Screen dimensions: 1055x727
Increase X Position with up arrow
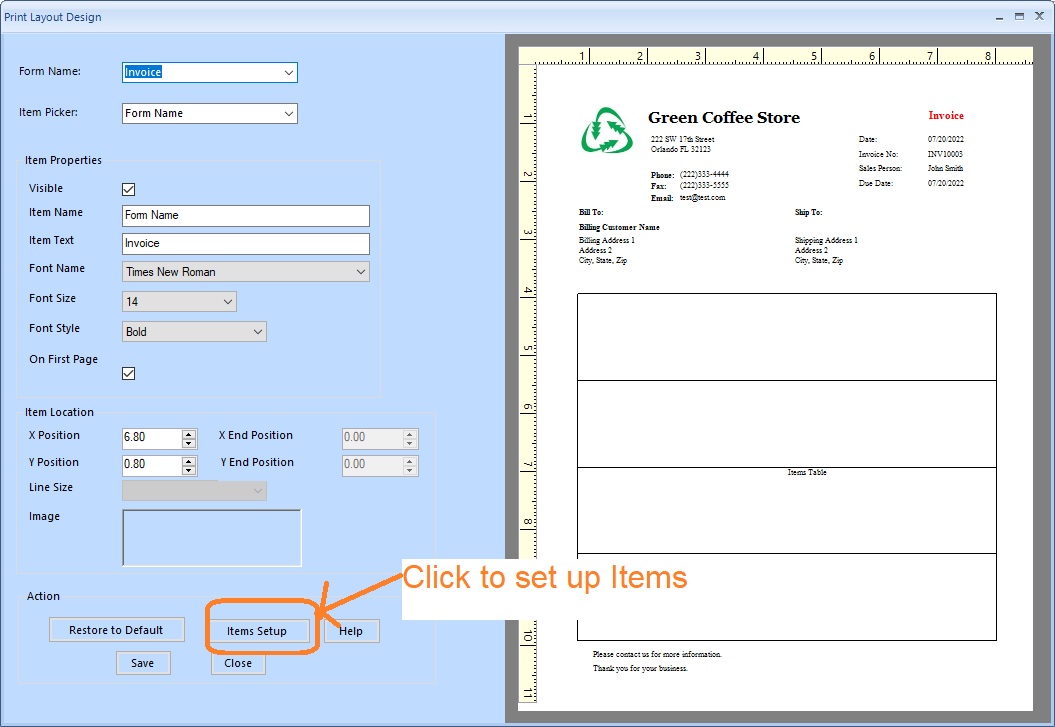pyautogui.click(x=189, y=433)
